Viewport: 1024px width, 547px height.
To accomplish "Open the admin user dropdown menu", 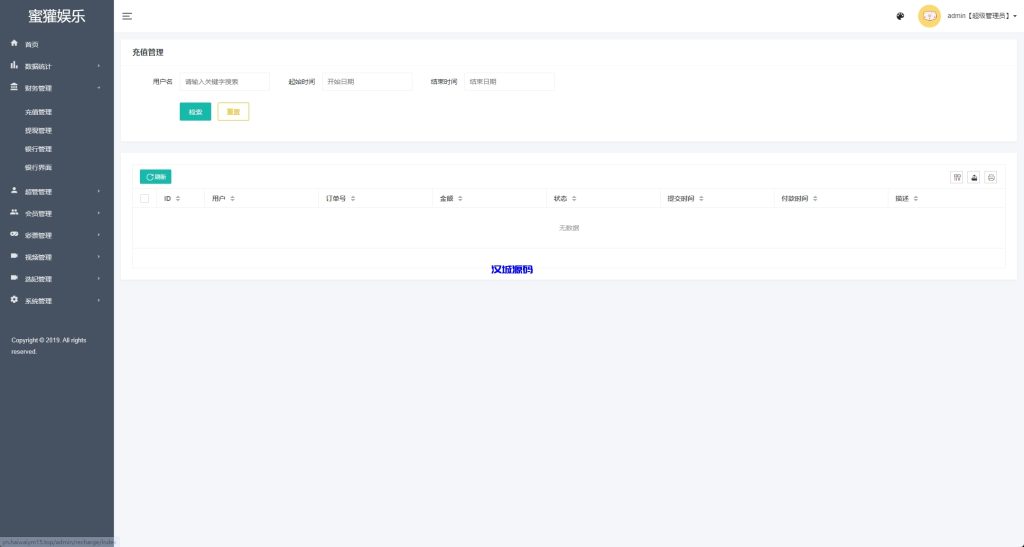I will pos(984,16).
